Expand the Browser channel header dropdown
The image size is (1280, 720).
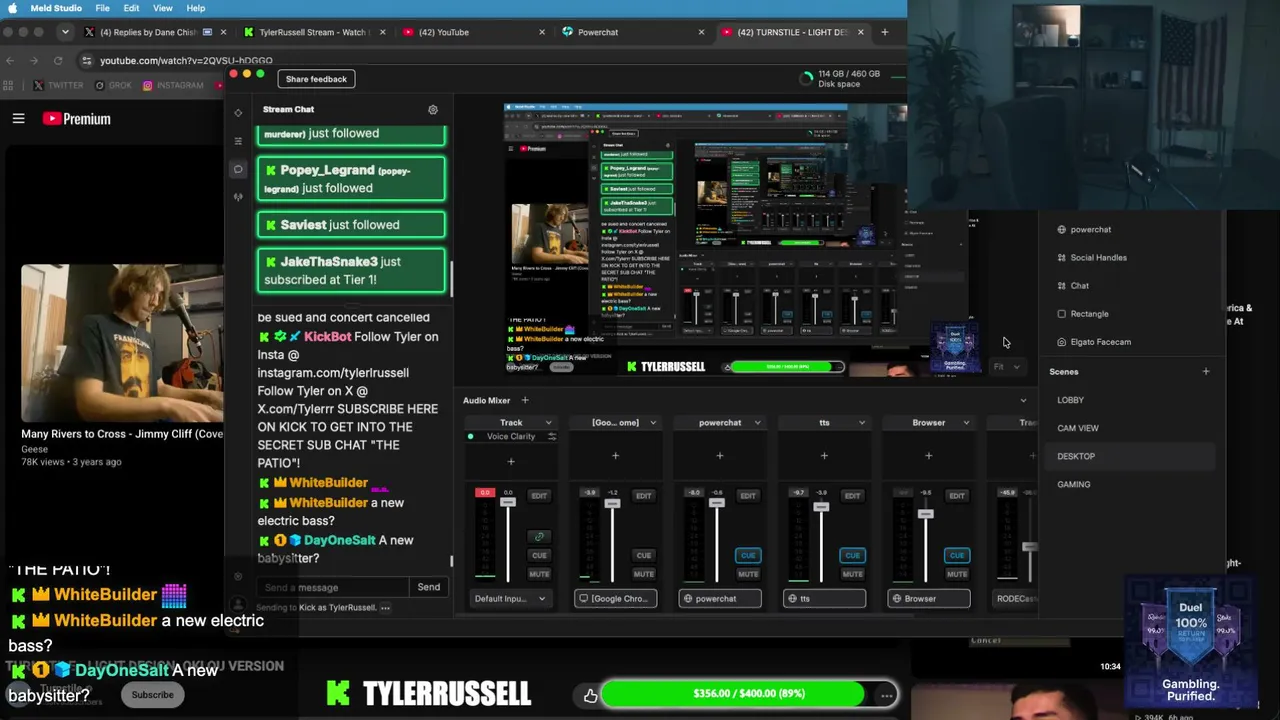coord(966,423)
